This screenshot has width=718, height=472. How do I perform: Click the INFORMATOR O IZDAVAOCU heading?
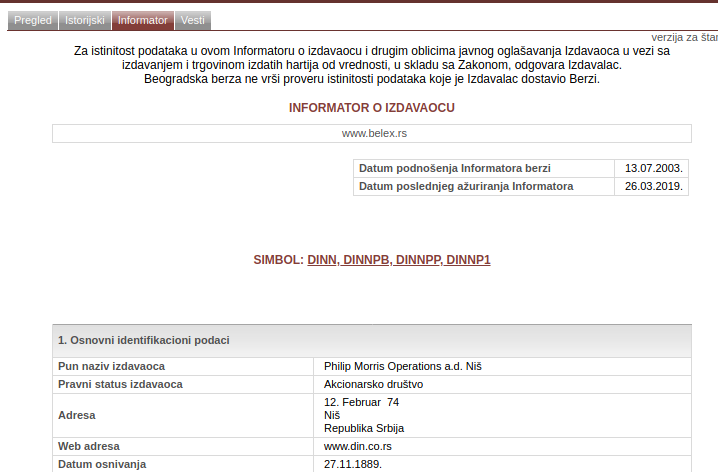(x=372, y=108)
